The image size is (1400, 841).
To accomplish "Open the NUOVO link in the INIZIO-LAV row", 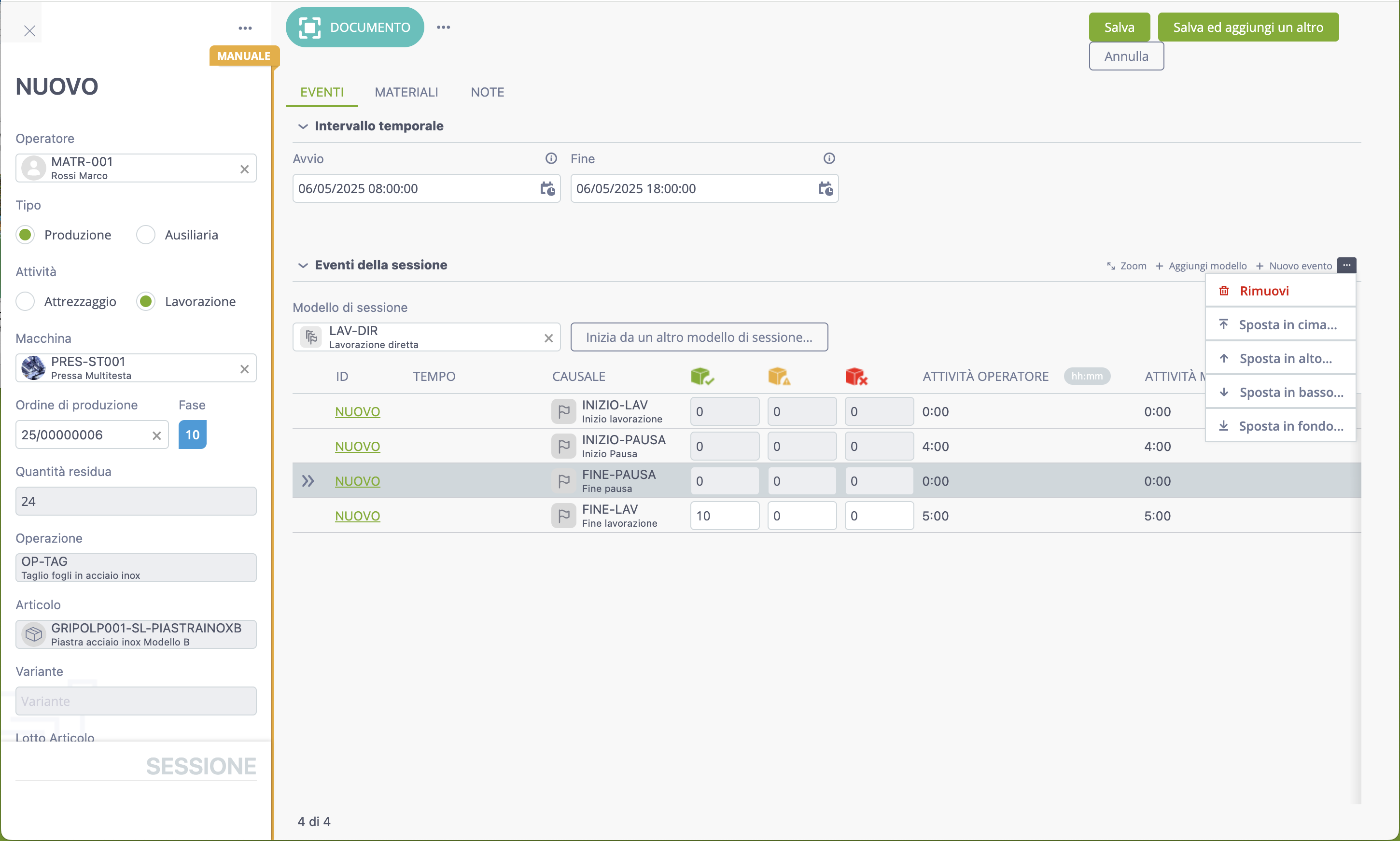I will pyautogui.click(x=358, y=412).
